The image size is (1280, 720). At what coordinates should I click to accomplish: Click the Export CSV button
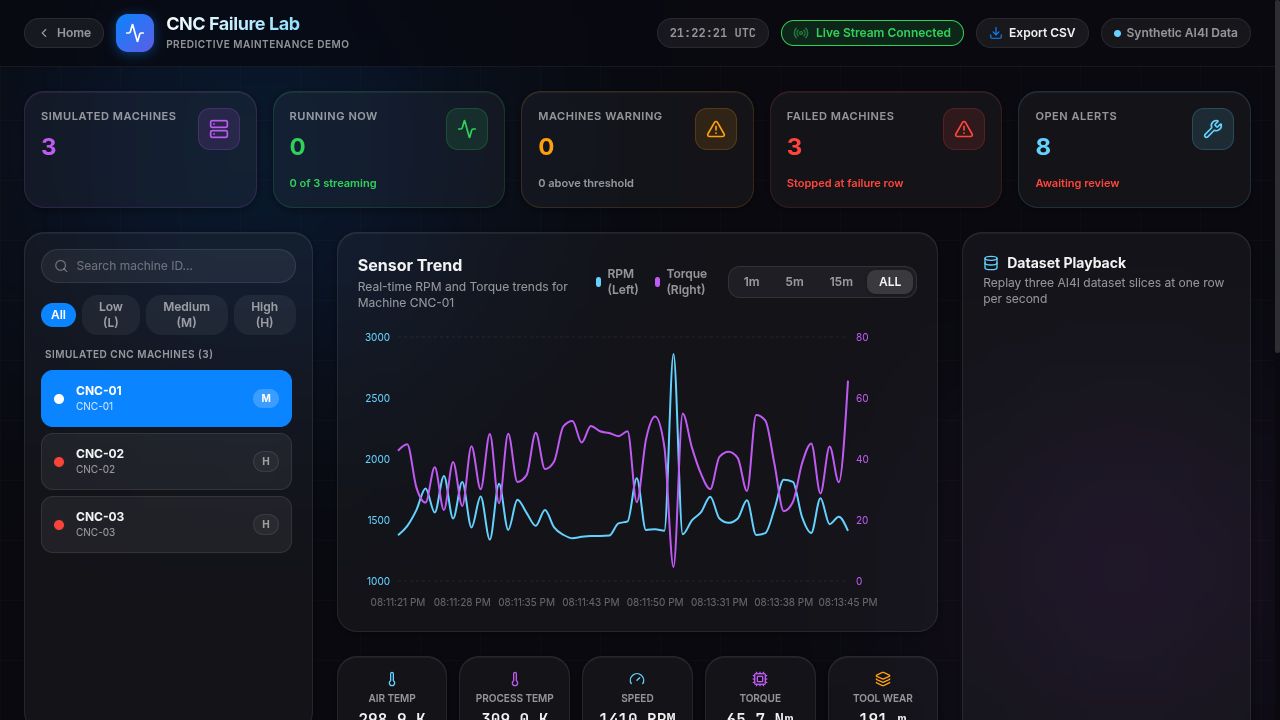tap(1032, 33)
